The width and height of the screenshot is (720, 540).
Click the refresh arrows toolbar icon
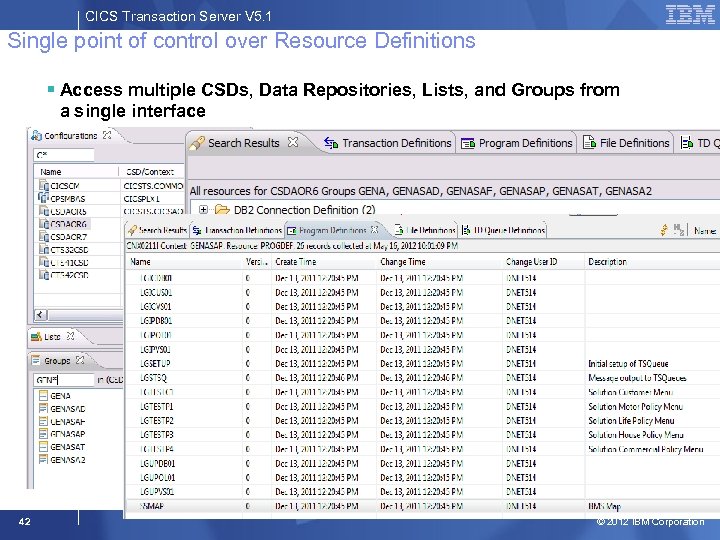pos(664,230)
